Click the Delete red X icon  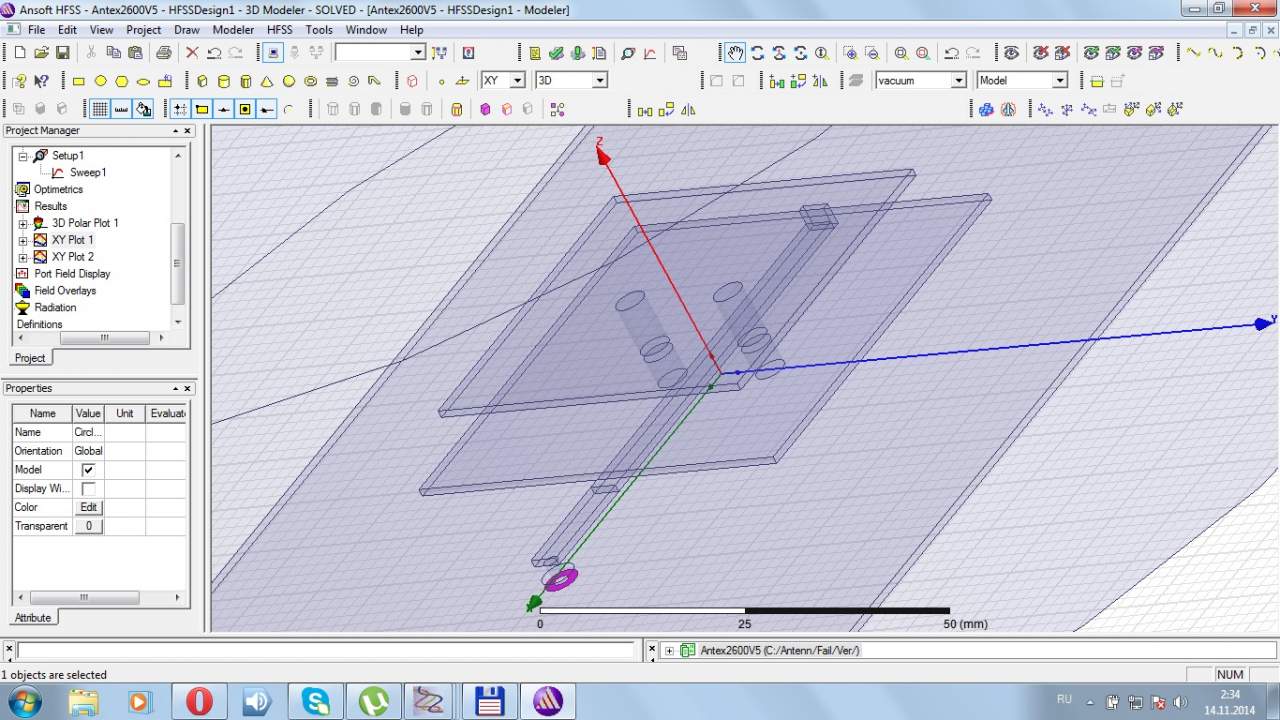pyautogui.click(x=192, y=53)
